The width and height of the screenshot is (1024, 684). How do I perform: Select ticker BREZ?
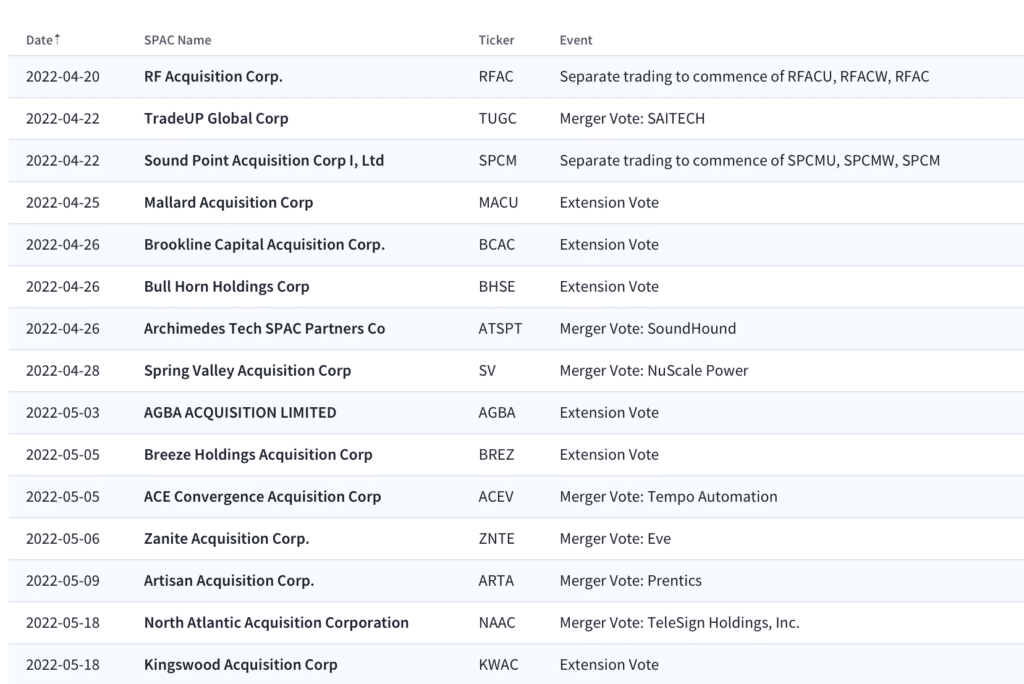[496, 455]
